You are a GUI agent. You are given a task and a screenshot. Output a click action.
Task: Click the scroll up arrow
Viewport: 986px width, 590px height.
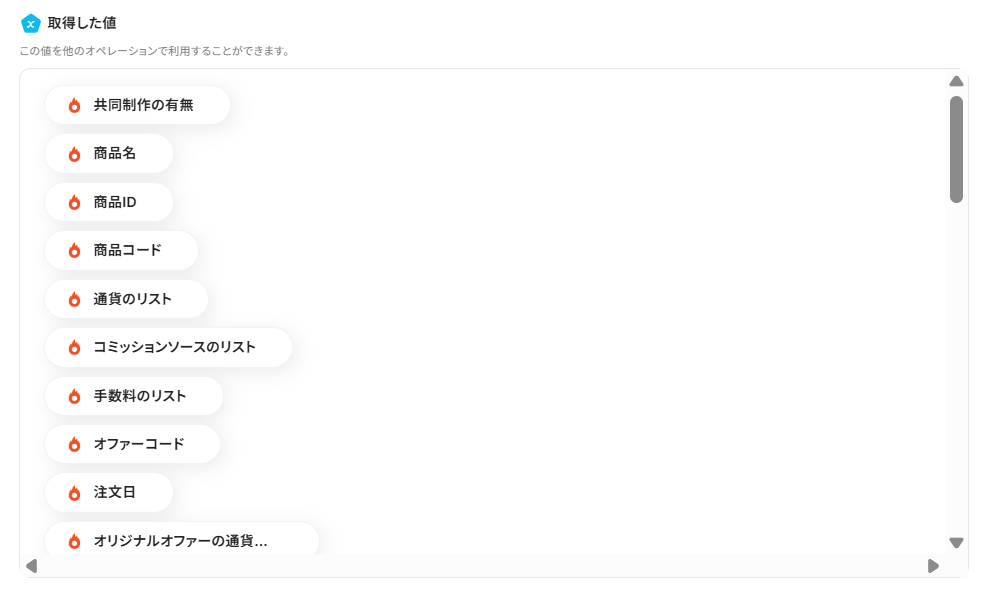(x=956, y=81)
